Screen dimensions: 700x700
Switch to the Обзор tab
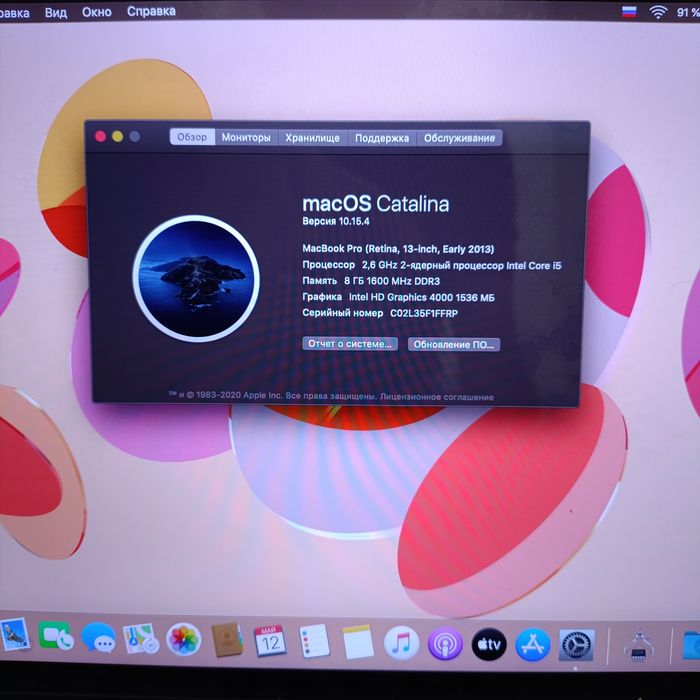192,137
